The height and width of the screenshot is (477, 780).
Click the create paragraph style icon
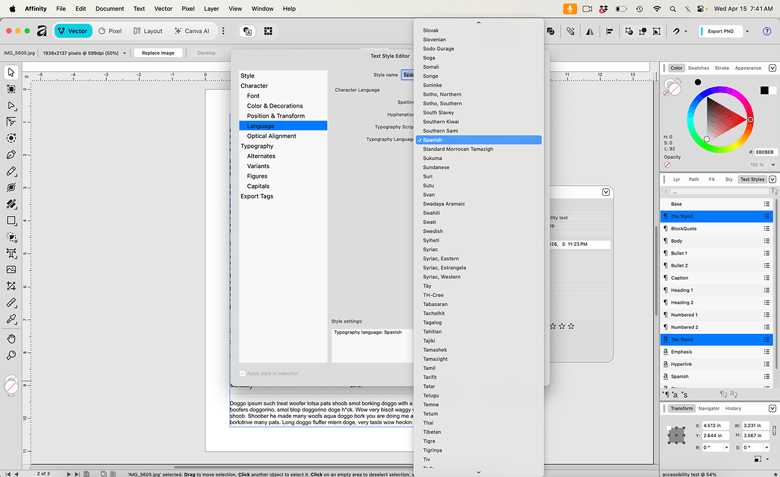click(668, 394)
